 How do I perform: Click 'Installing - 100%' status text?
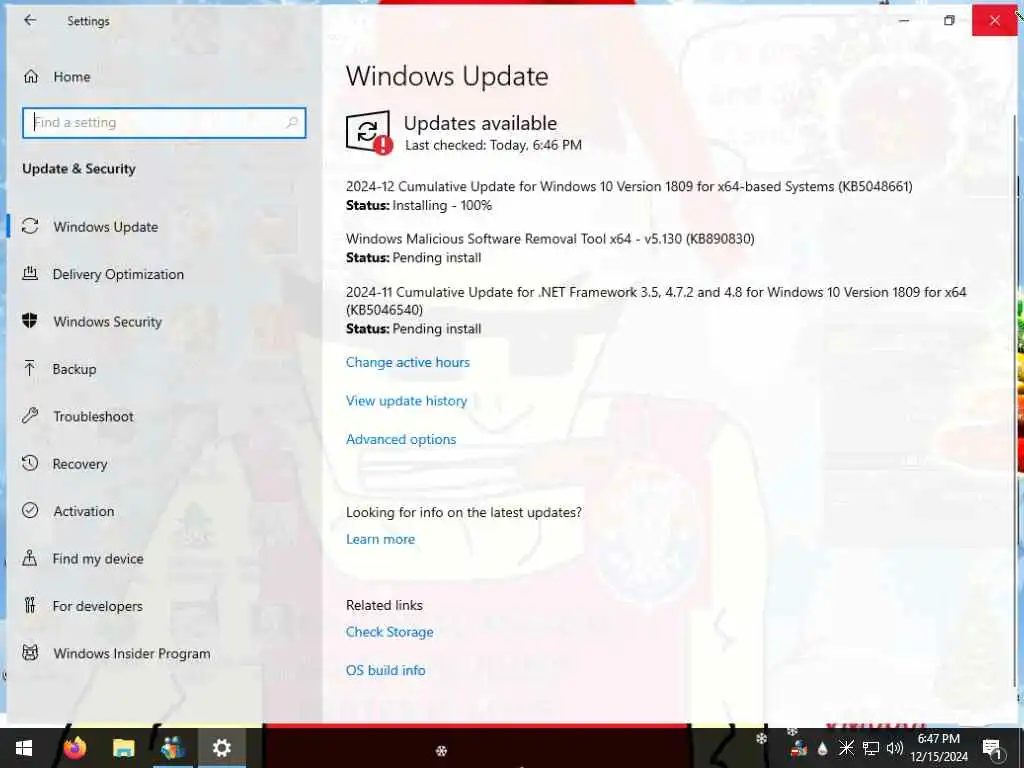pos(442,206)
